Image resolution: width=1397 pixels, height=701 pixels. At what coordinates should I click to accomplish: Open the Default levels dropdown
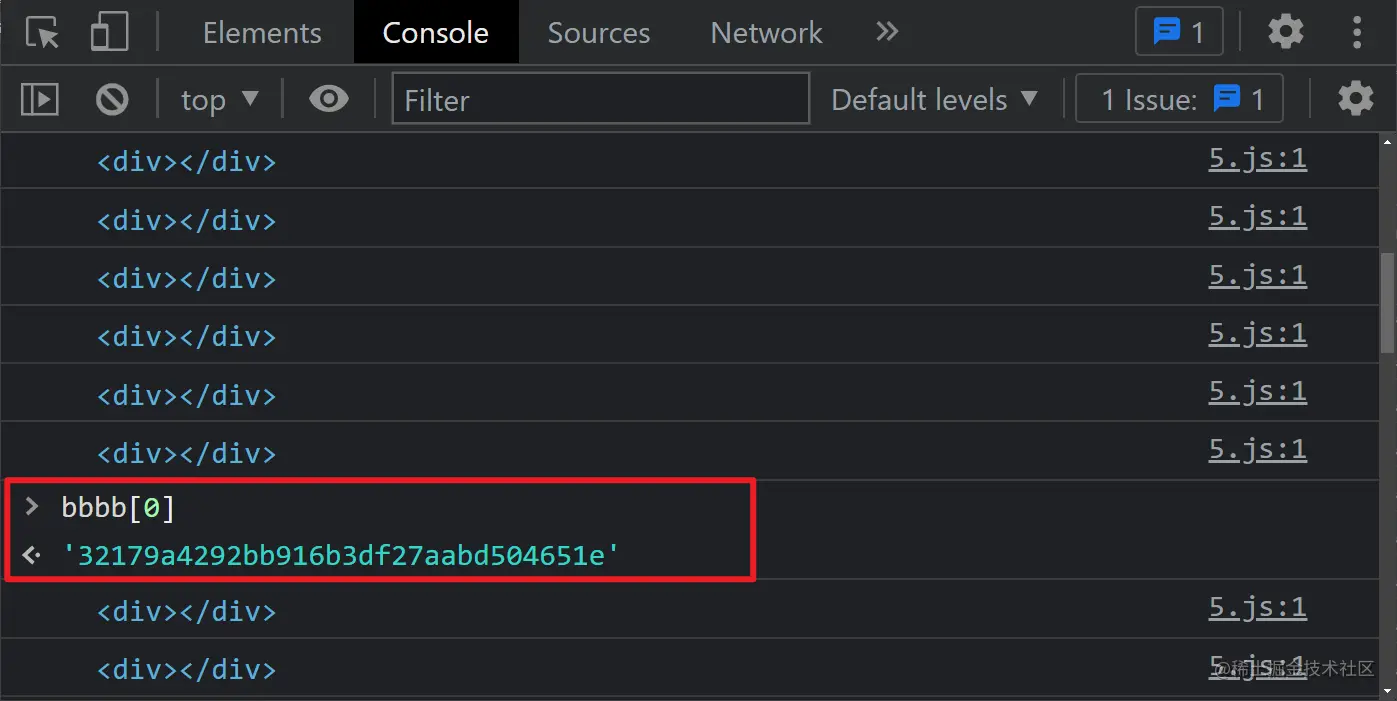(935, 100)
